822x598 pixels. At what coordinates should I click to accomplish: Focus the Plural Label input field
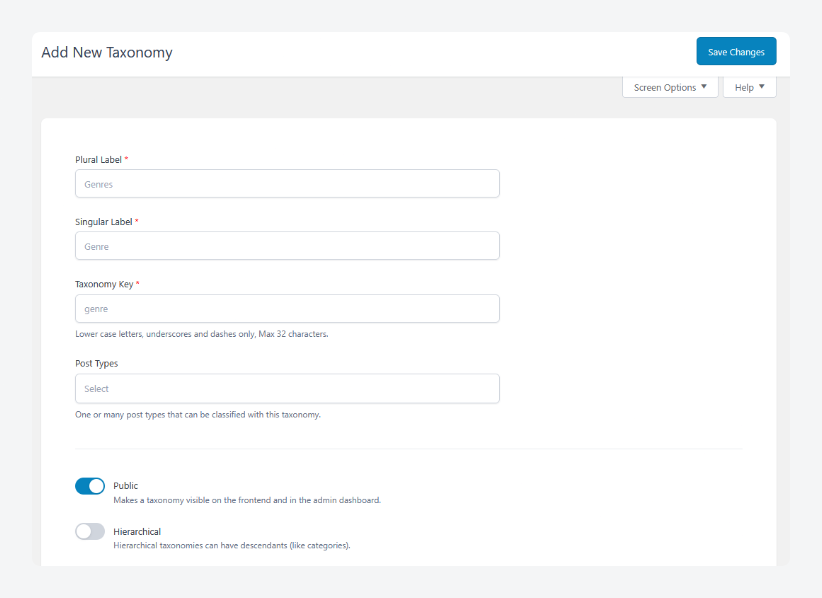(x=287, y=184)
